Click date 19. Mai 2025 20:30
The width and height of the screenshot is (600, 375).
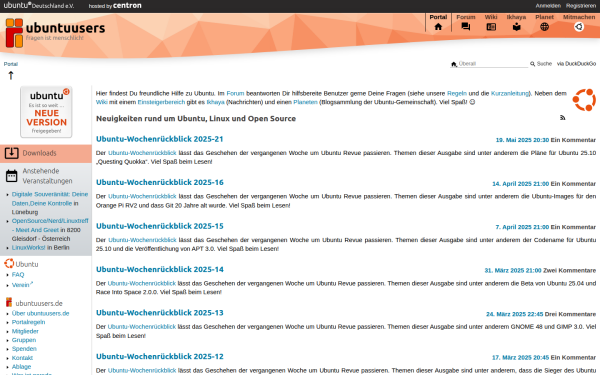[522, 140]
